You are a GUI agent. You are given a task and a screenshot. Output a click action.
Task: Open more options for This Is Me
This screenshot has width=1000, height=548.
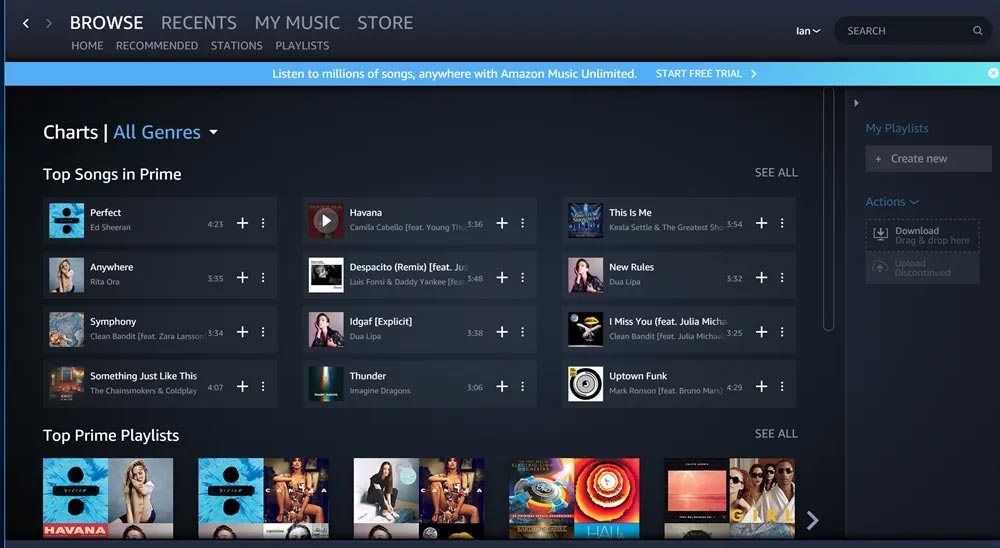[782, 223]
